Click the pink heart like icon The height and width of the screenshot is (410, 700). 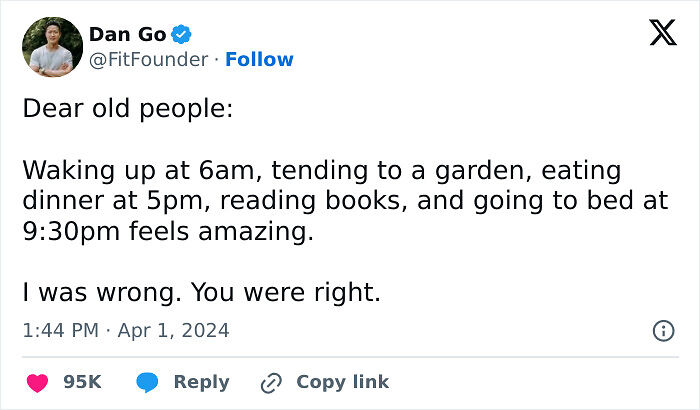(38, 382)
